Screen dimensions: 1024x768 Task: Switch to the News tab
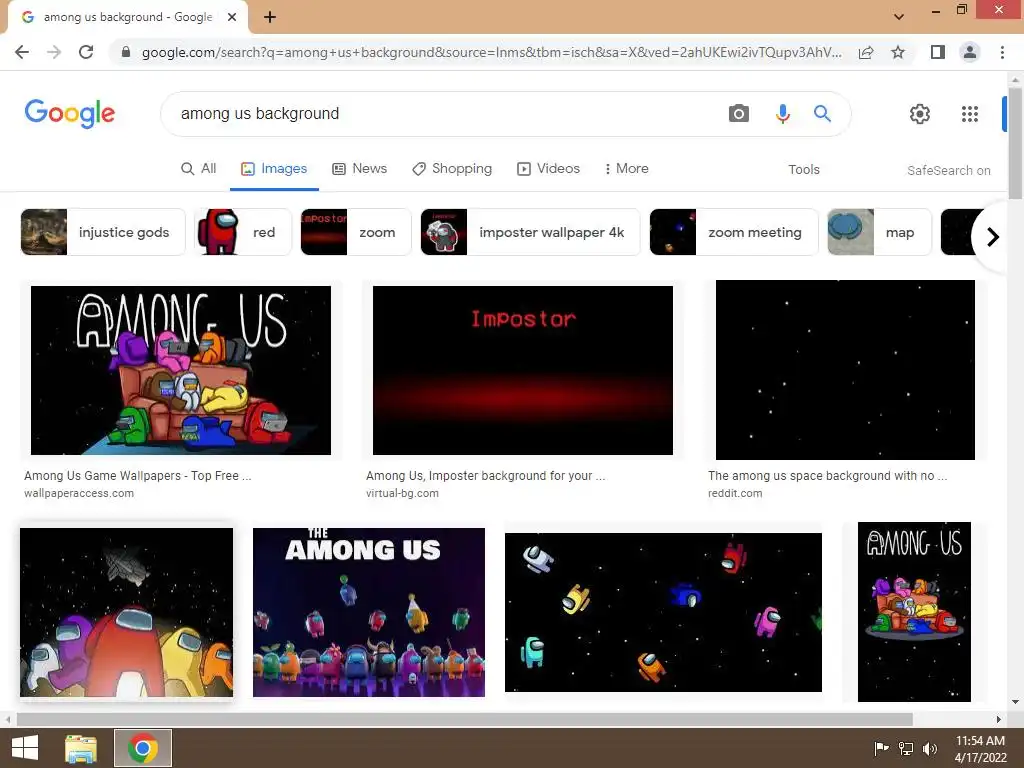tap(359, 168)
